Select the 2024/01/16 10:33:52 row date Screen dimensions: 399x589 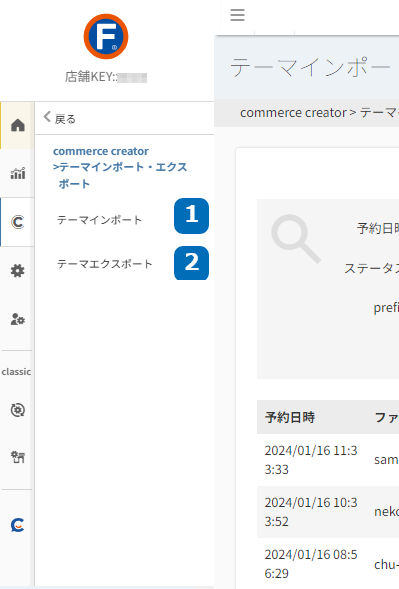(311, 512)
